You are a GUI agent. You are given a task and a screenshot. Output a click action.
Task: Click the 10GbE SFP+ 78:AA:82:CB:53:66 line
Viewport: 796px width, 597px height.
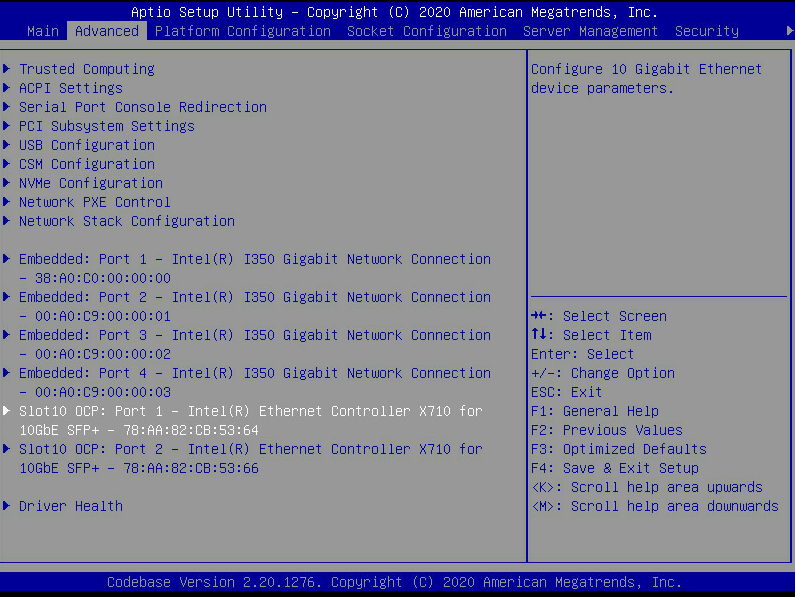(139, 469)
